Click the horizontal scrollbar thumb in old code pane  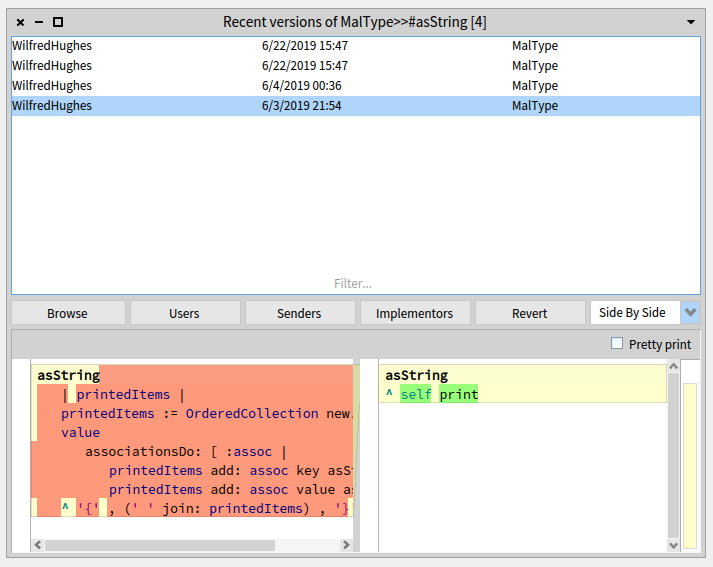[x=160, y=545]
